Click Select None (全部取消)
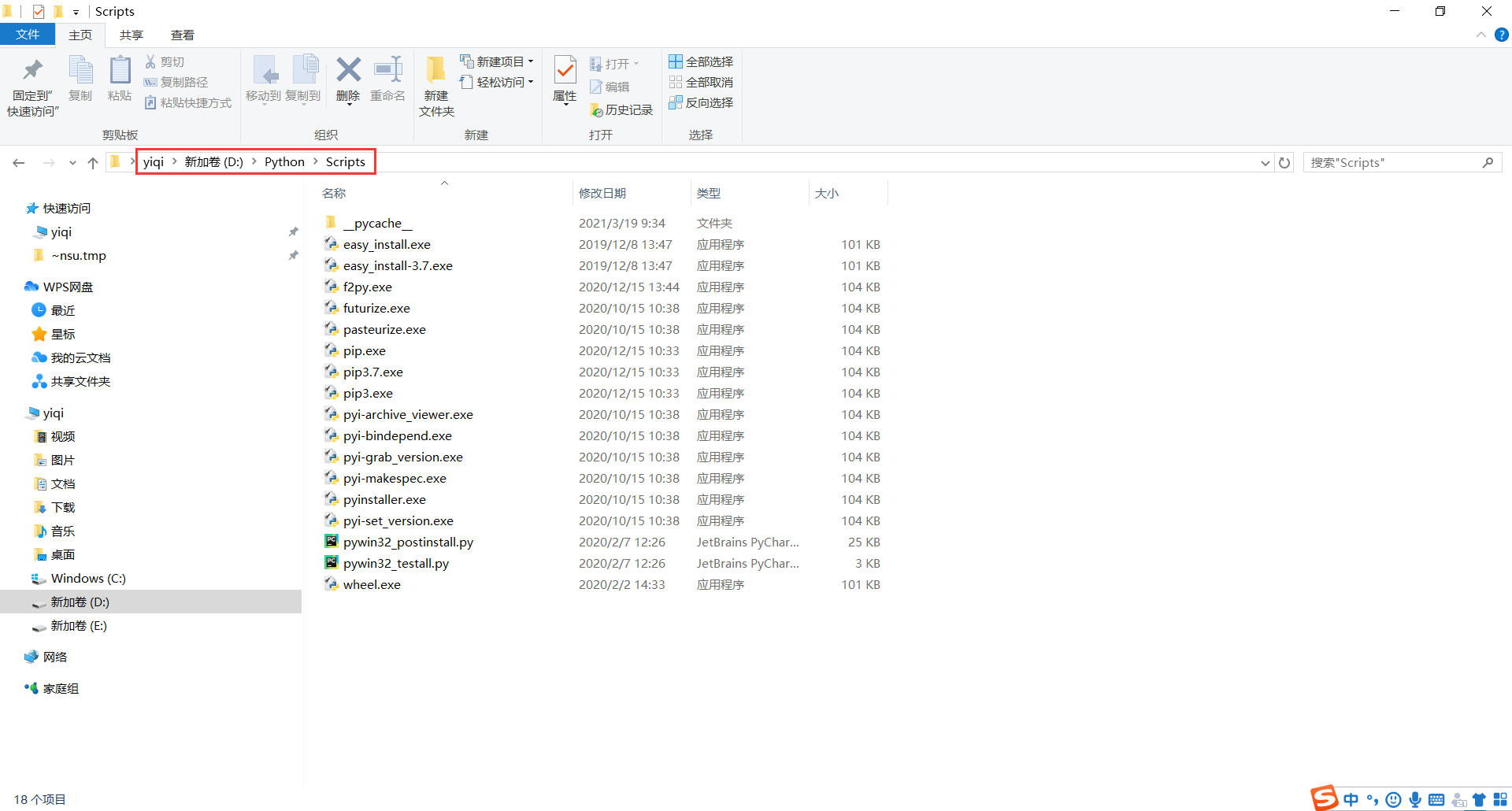 [x=701, y=82]
